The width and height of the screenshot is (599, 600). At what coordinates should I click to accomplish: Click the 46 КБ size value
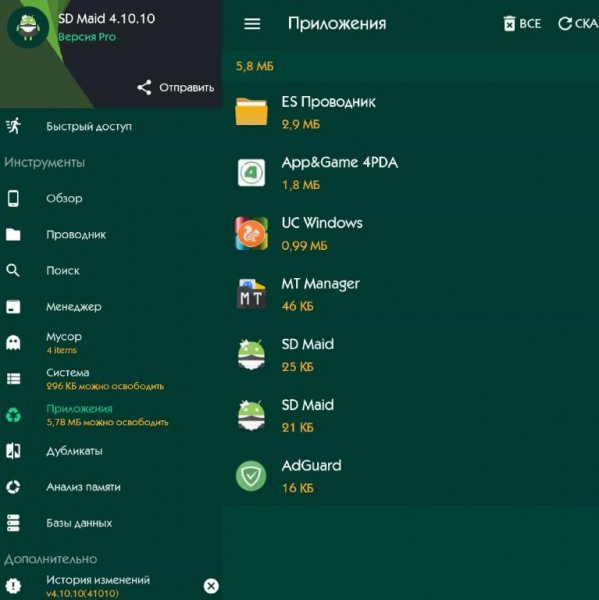(297, 306)
